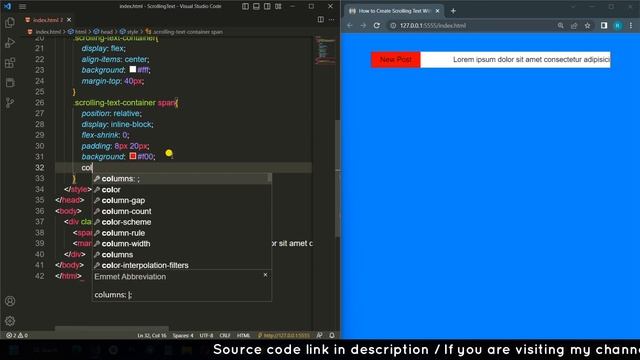Viewport: 640px width, 360px height.
Task: Toggle the secondary sidebar layout icon
Action: pyautogui.click(x=267, y=7)
